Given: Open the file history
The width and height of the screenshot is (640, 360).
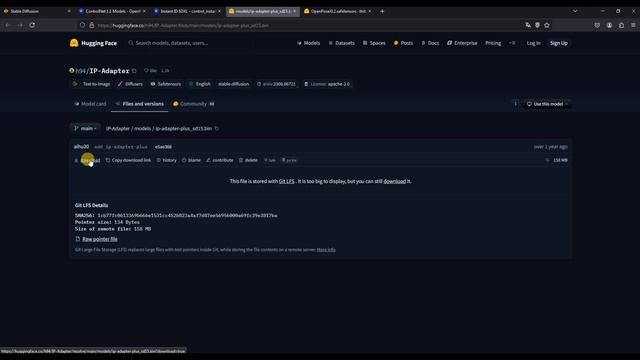Looking at the screenshot, I should tap(167, 160).
